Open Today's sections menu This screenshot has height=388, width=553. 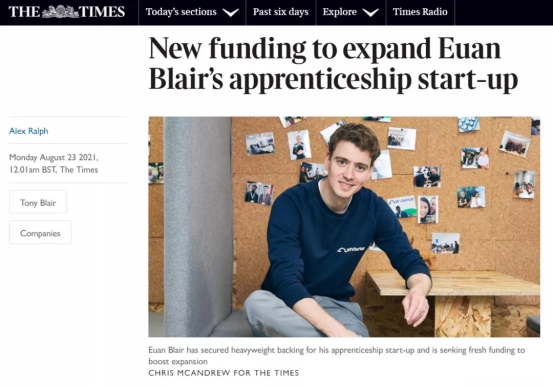pyautogui.click(x=181, y=12)
